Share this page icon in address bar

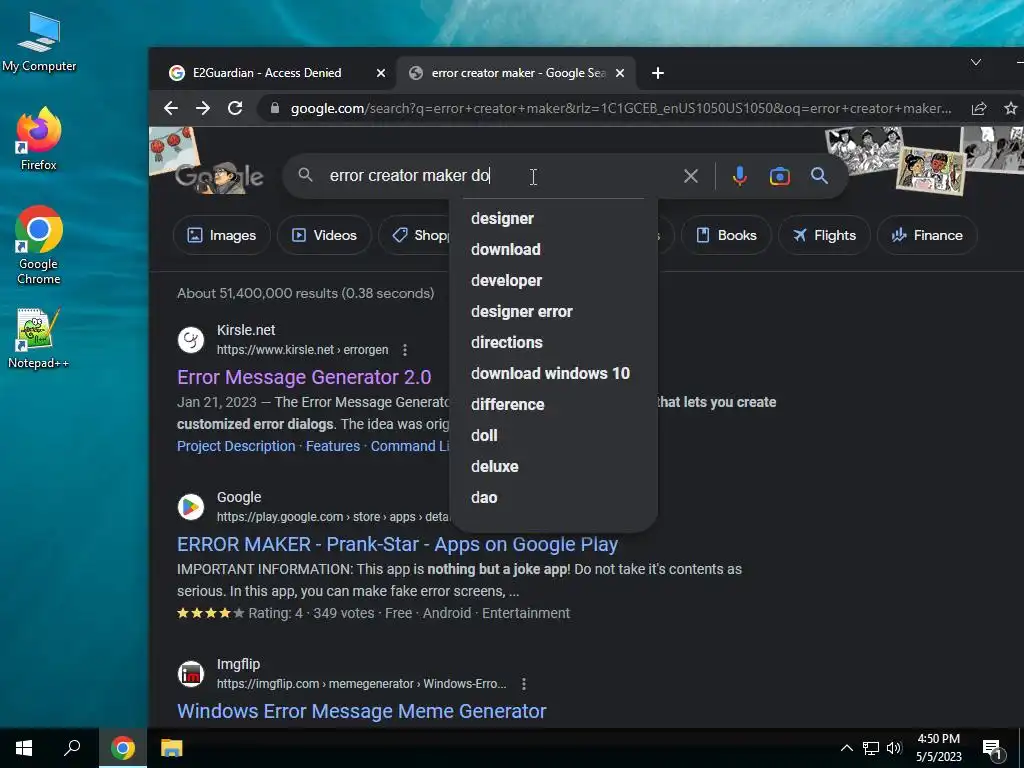pos(979,108)
